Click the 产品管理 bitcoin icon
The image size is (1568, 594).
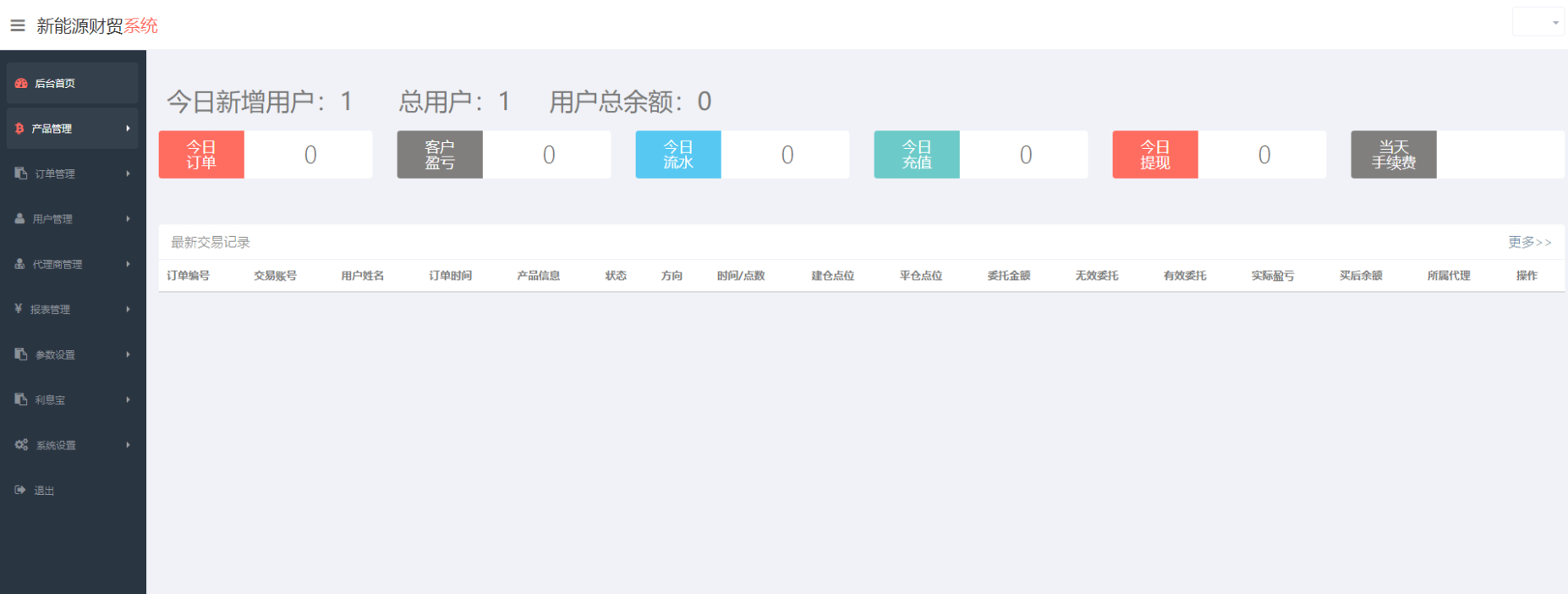[19, 129]
